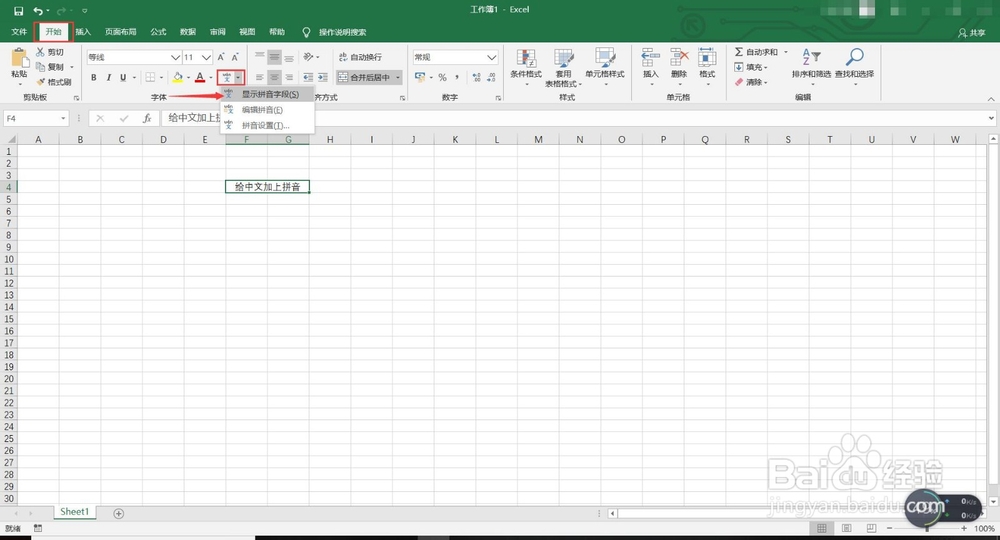Open the font color dropdown arrow
This screenshot has width=1000, height=540.
(211, 78)
